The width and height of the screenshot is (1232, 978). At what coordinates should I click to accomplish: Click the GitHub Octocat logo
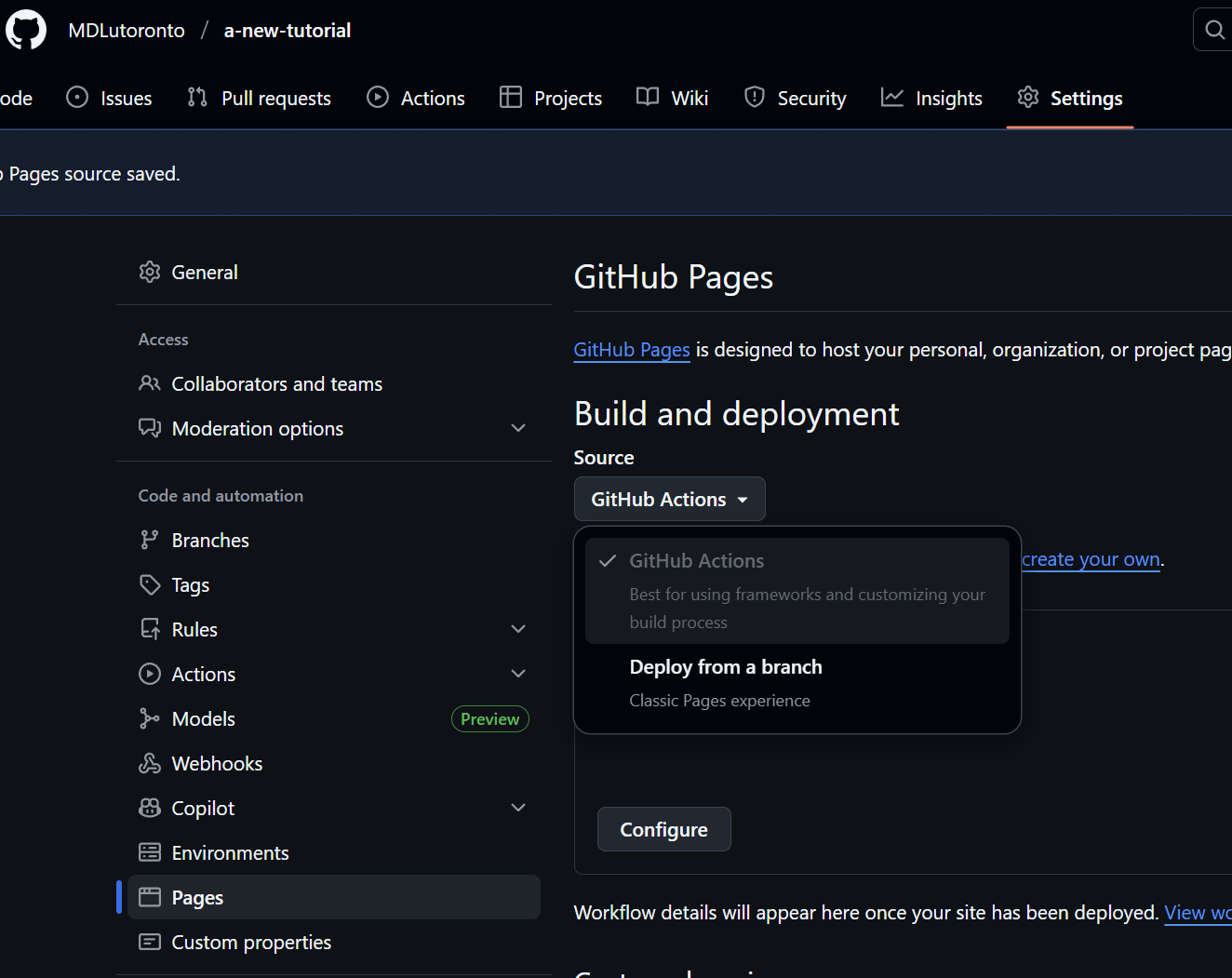(x=25, y=29)
